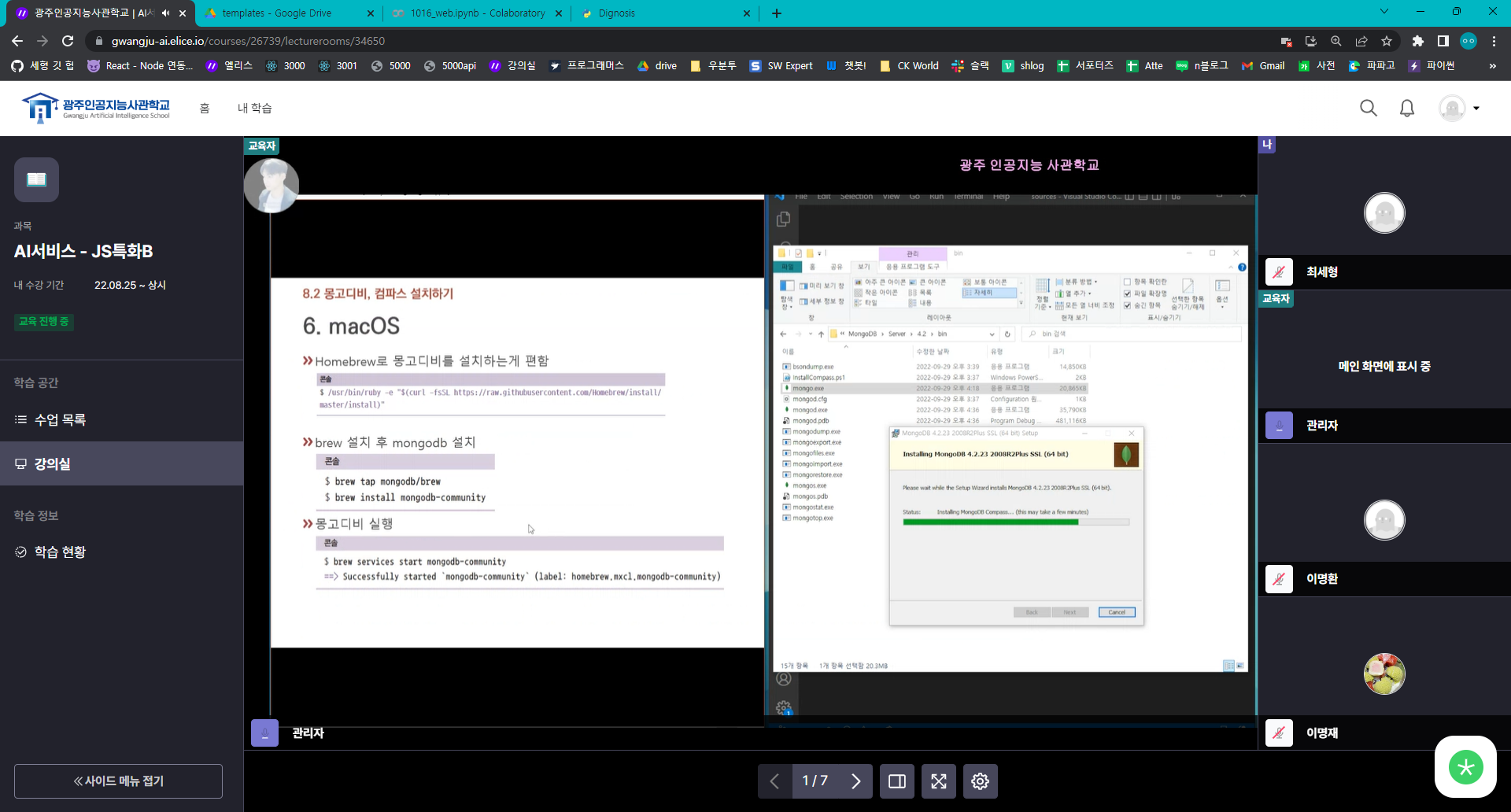The height and width of the screenshot is (812, 1511).
Task: Toggle muted microphone icon for 최세형
Action: (1279, 272)
